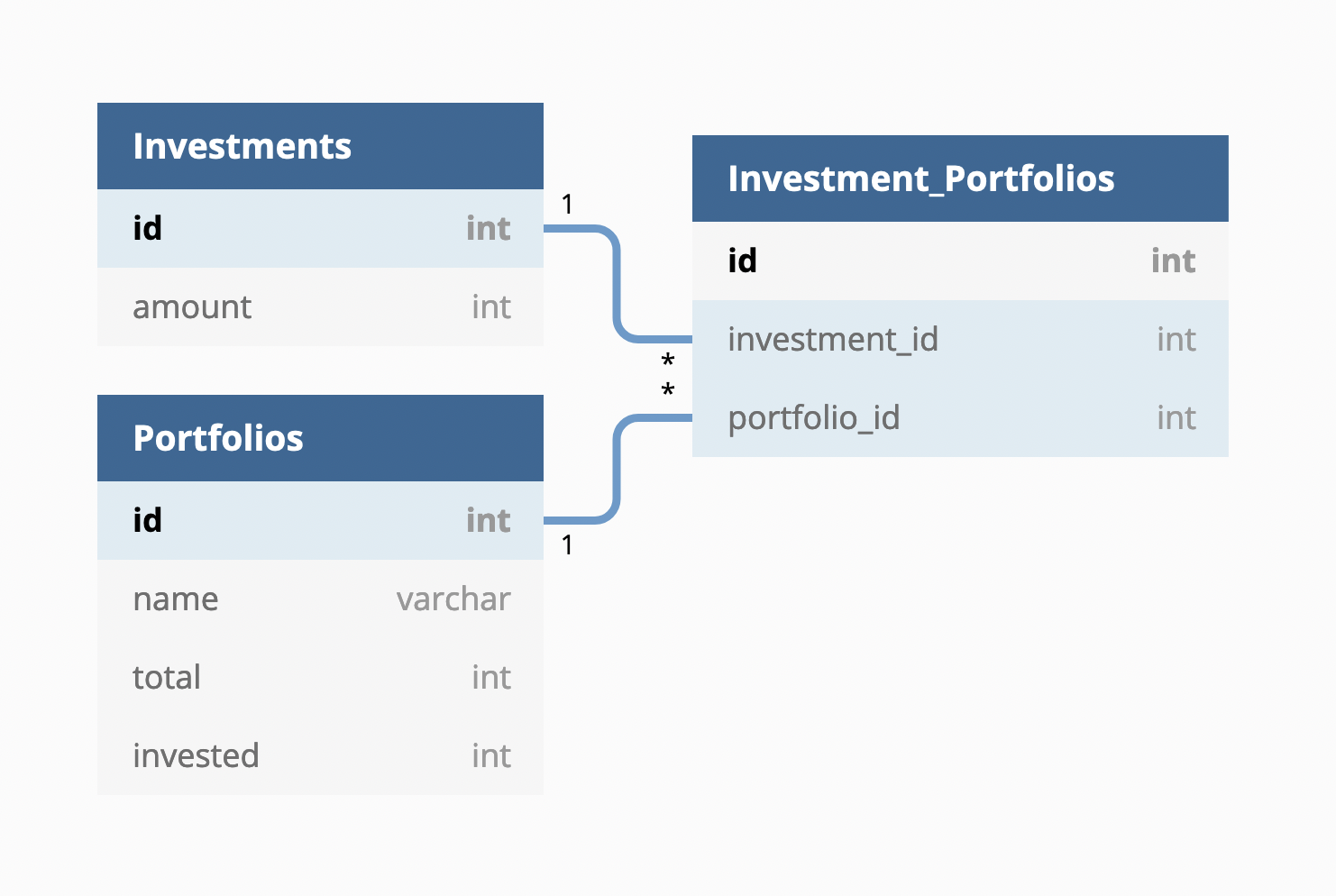Select the total field row
This screenshot has width=1336, height=896.
point(320,678)
